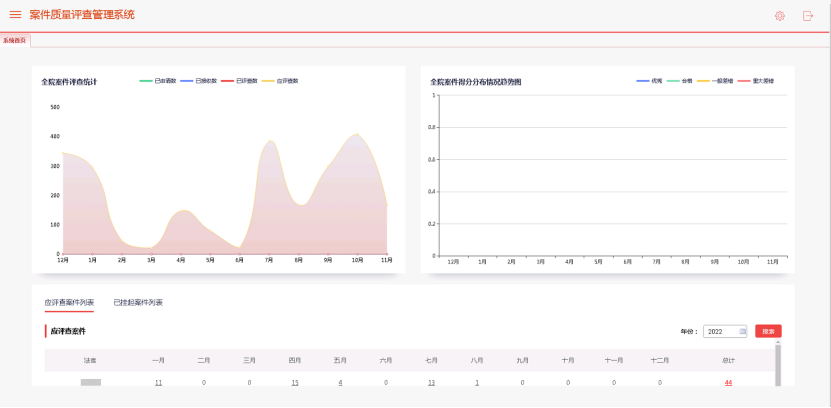
Task: Click the red 搜索 button
Action: point(768,331)
